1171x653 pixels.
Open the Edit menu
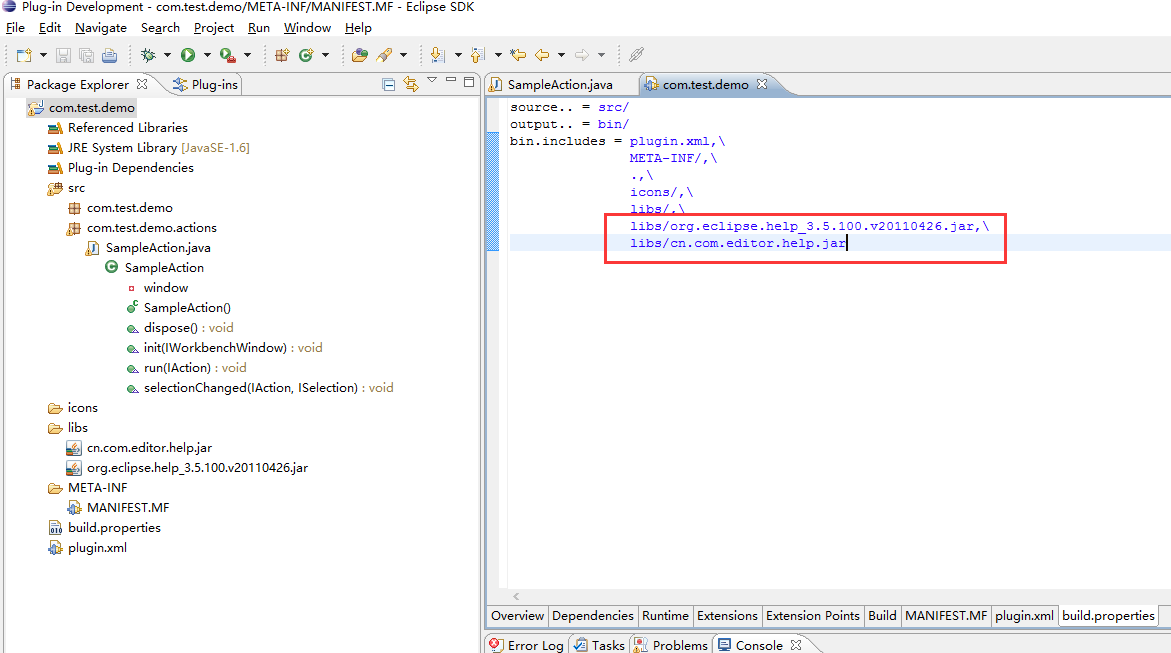click(50, 28)
